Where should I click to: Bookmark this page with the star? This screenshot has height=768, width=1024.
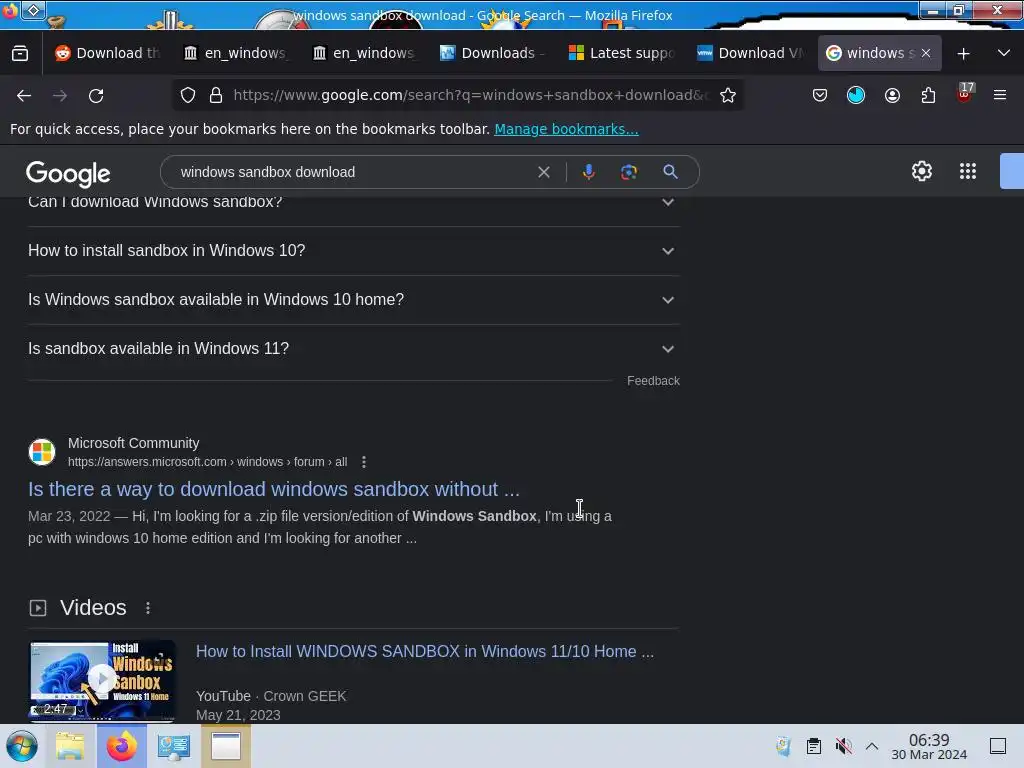pos(728,95)
